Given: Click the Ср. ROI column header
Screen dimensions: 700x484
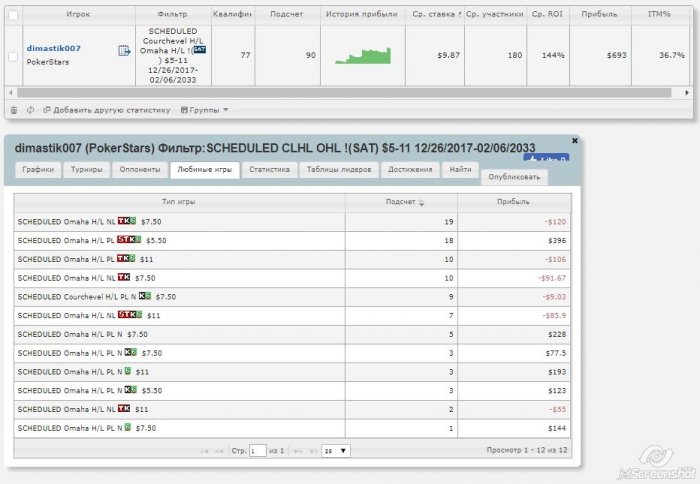Looking at the screenshot, I should 548,14.
